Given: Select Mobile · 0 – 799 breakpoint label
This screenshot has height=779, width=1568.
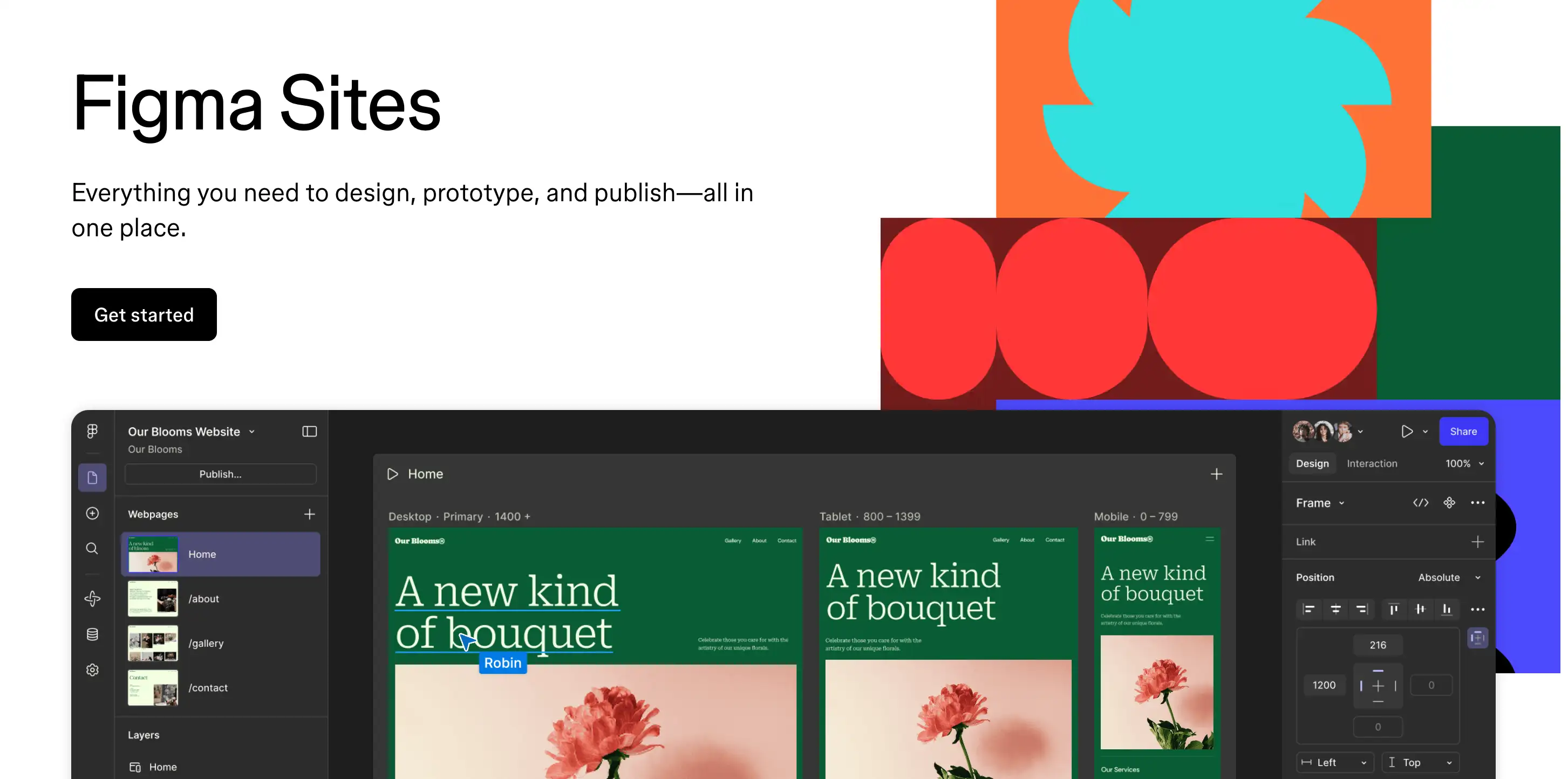Looking at the screenshot, I should 1135,516.
